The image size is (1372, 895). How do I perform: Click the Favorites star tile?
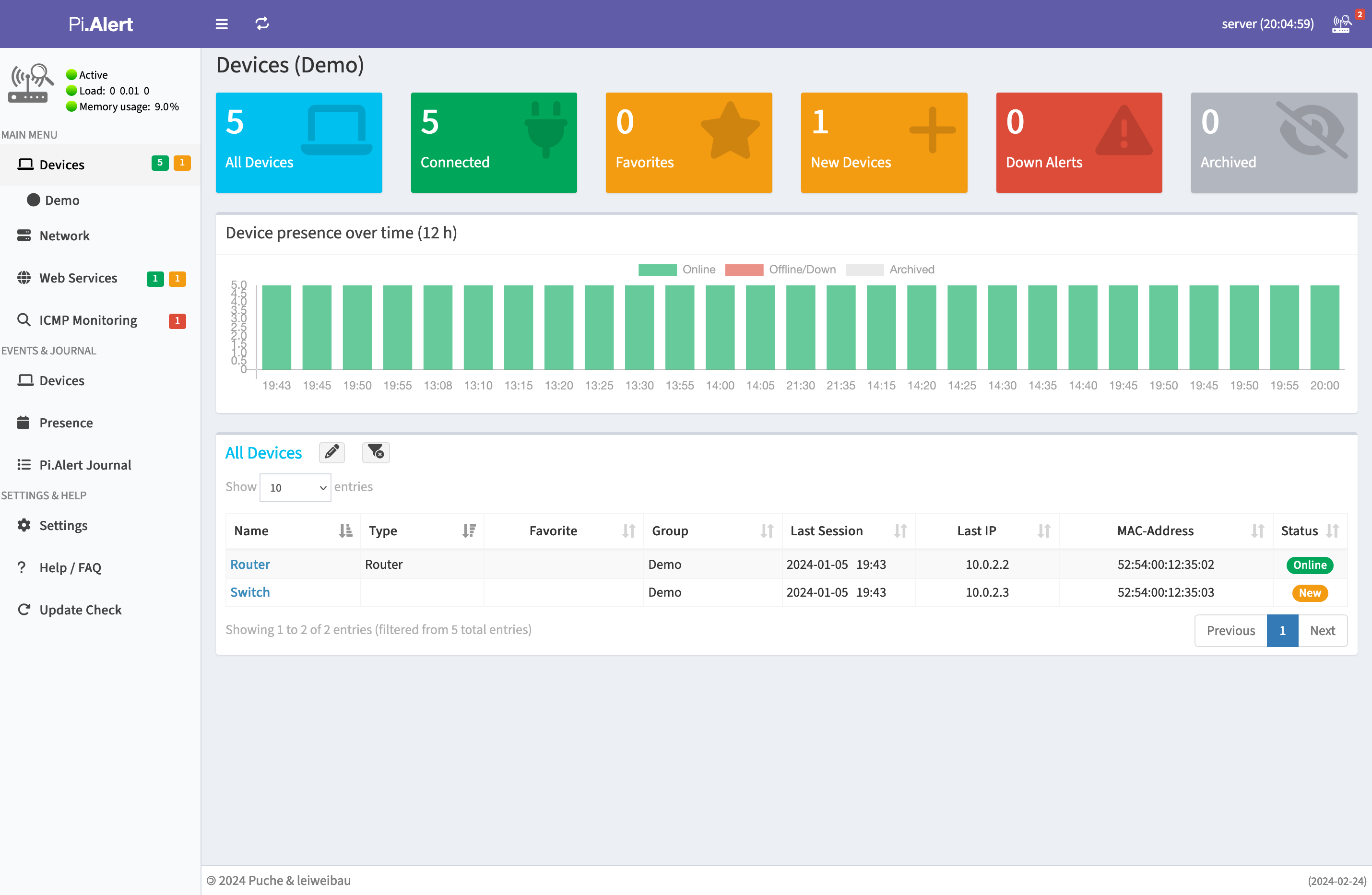pyautogui.click(x=689, y=143)
